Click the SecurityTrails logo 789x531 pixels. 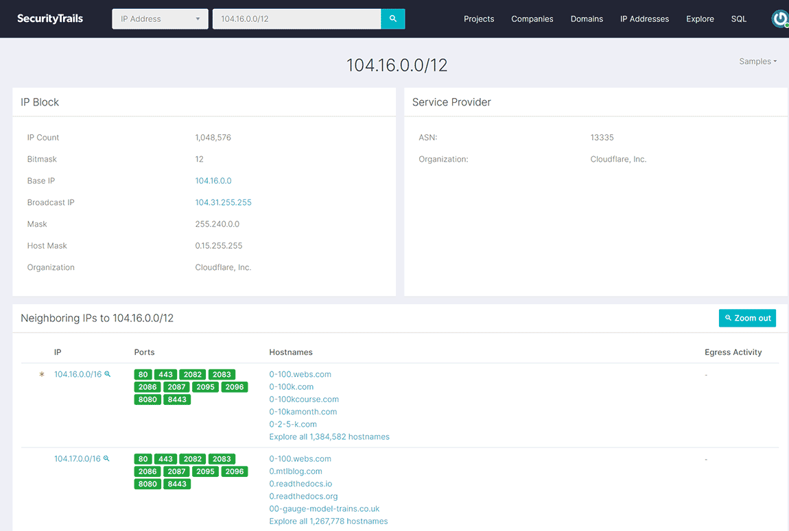(x=50, y=19)
